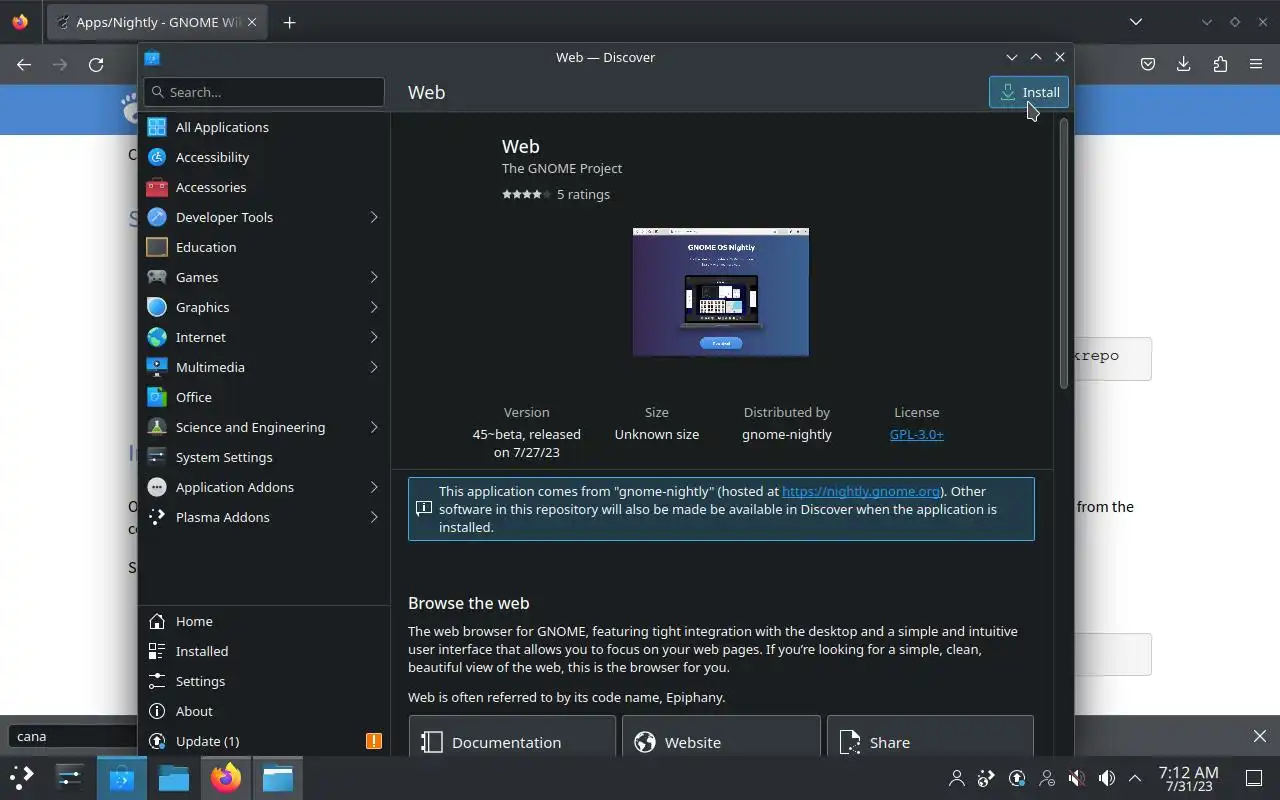Viewport: 1280px width, 800px height.
Task: Click Firefox back navigation arrow
Action: point(24,64)
